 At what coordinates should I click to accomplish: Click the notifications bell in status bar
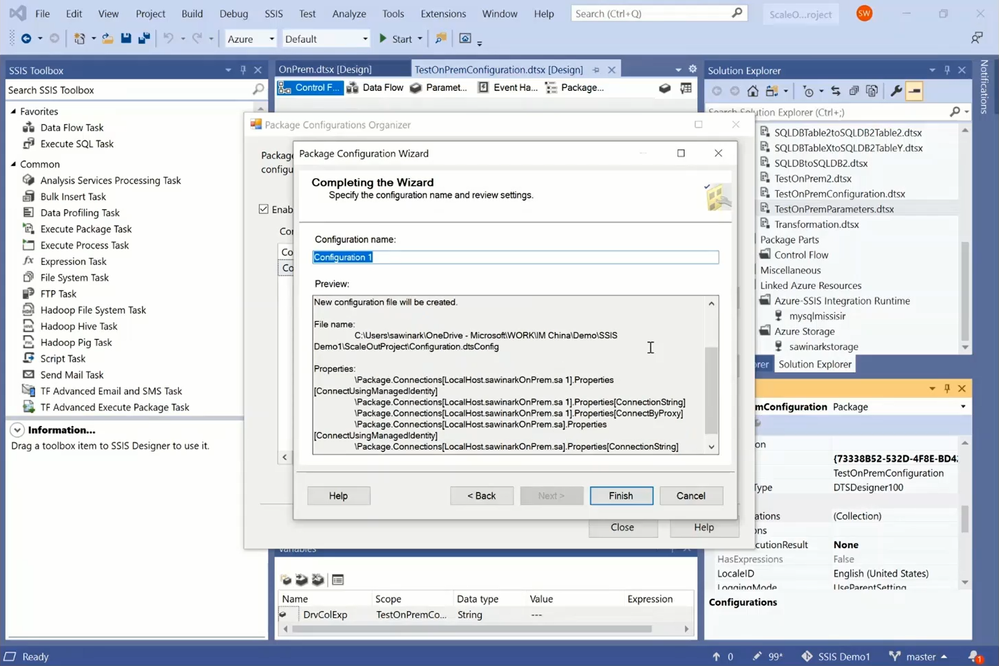(x=974, y=656)
